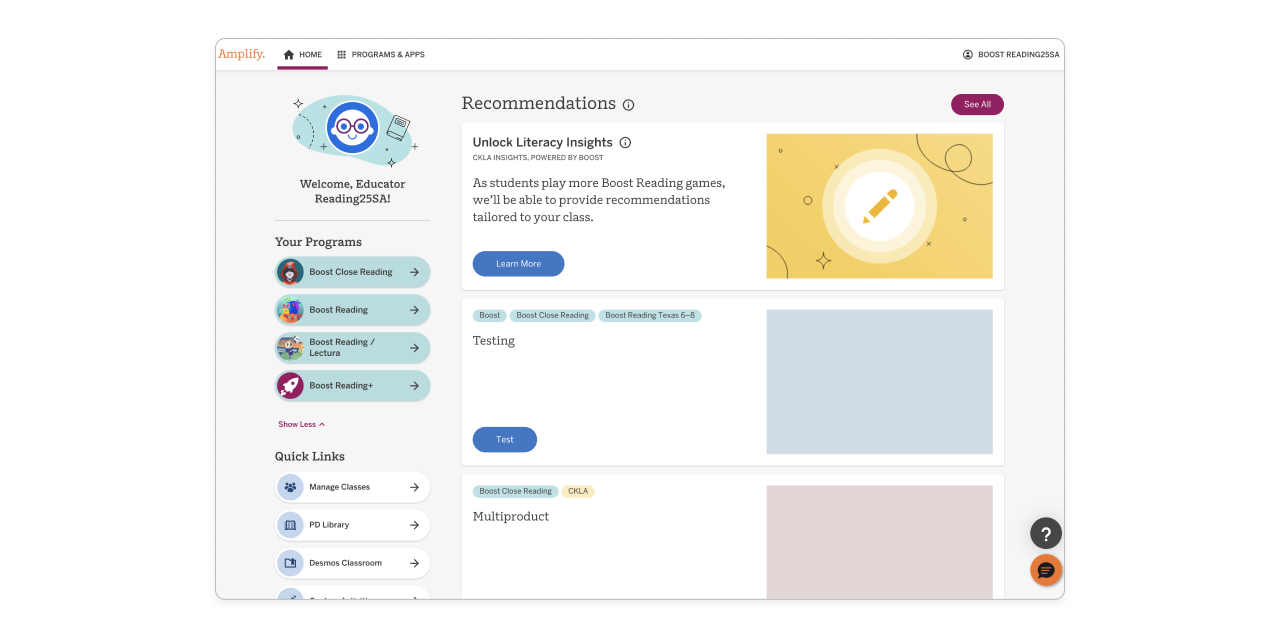Click the yellow pencil recommendation image
Image resolution: width=1280 pixels, height=638 pixels.
[x=880, y=206]
